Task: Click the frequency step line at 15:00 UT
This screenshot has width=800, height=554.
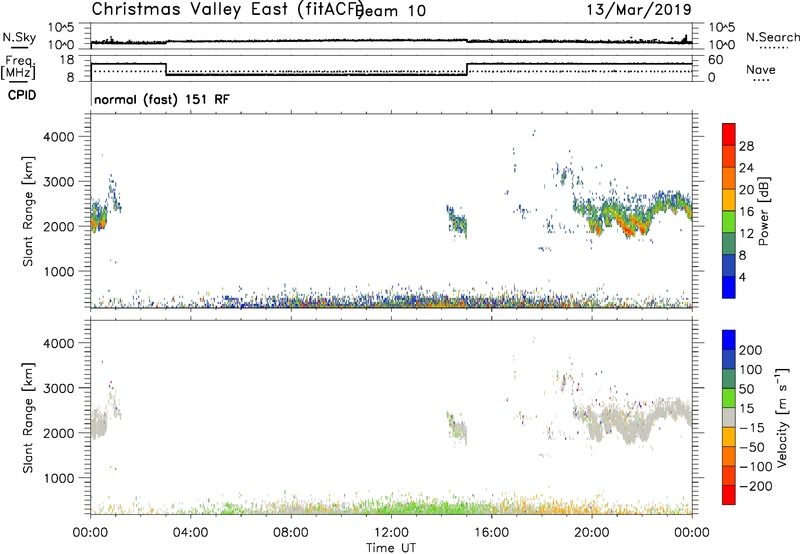Action: 467,69
